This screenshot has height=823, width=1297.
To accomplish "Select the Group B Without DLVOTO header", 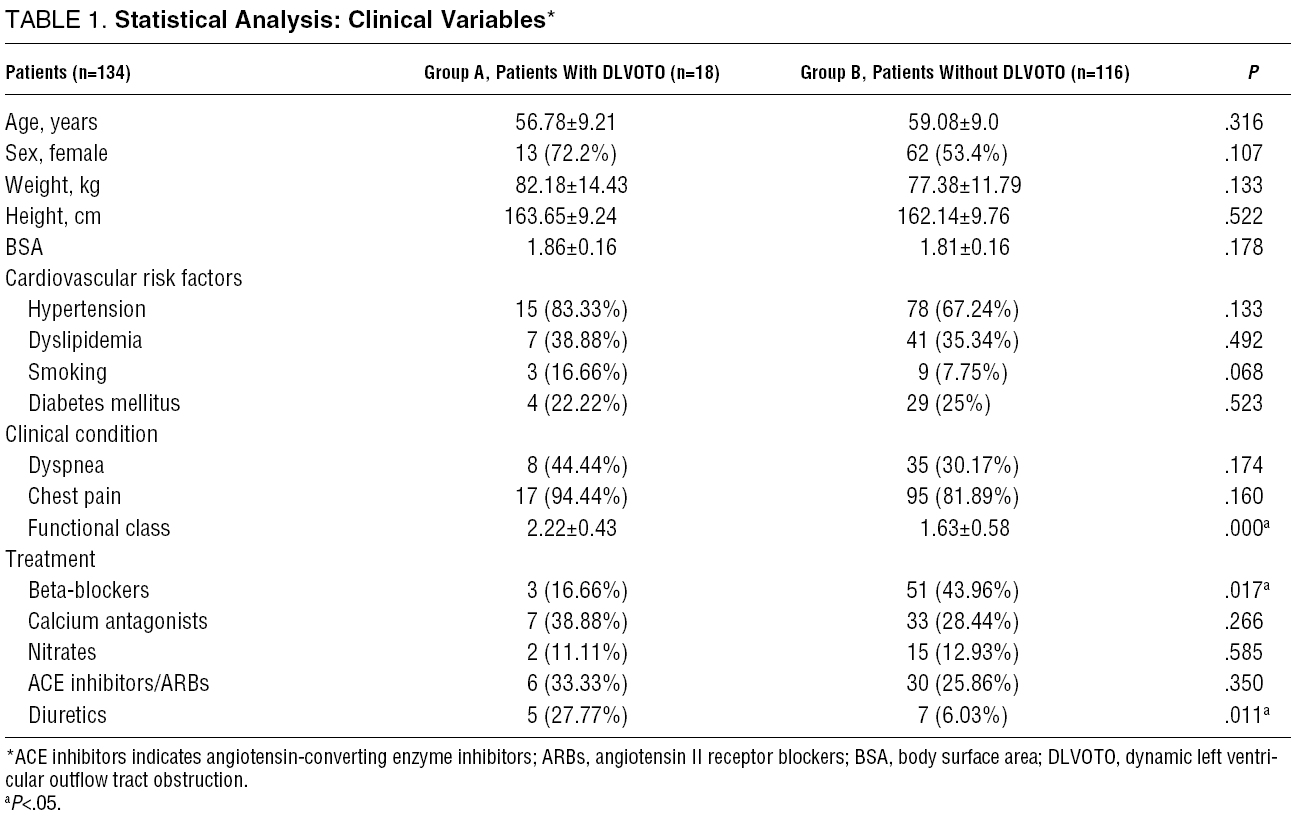I will point(965,74).
